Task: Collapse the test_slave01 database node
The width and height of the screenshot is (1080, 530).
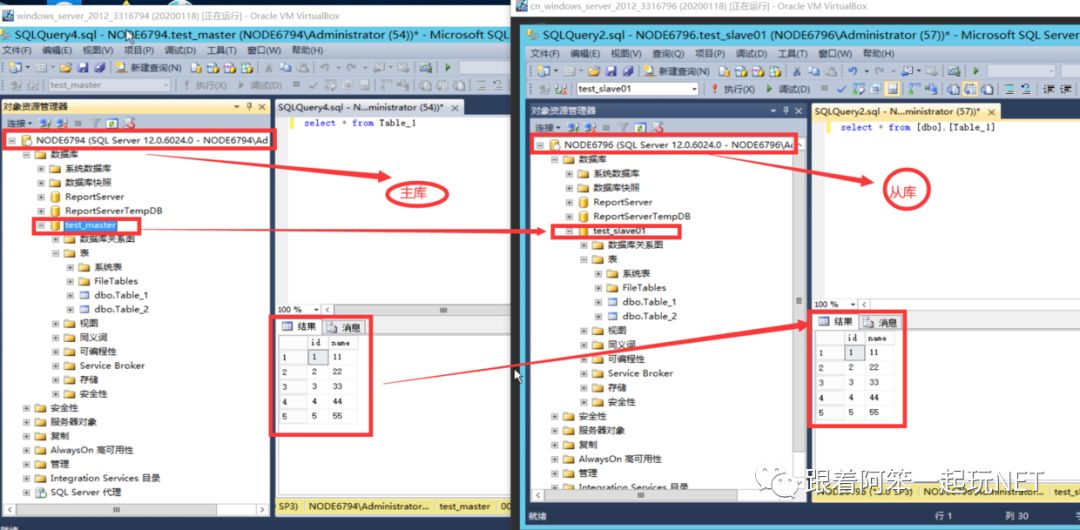Action: [570, 232]
